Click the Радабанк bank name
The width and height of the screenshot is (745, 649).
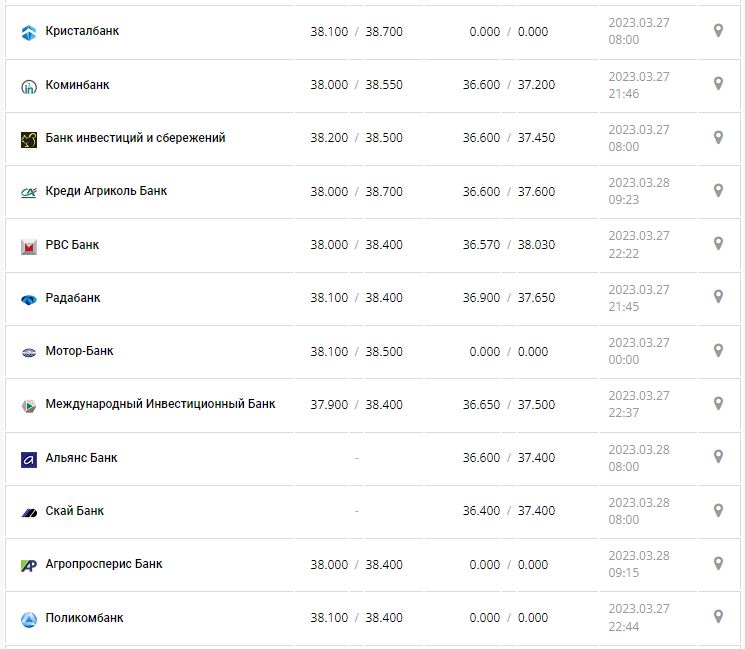pos(73,298)
